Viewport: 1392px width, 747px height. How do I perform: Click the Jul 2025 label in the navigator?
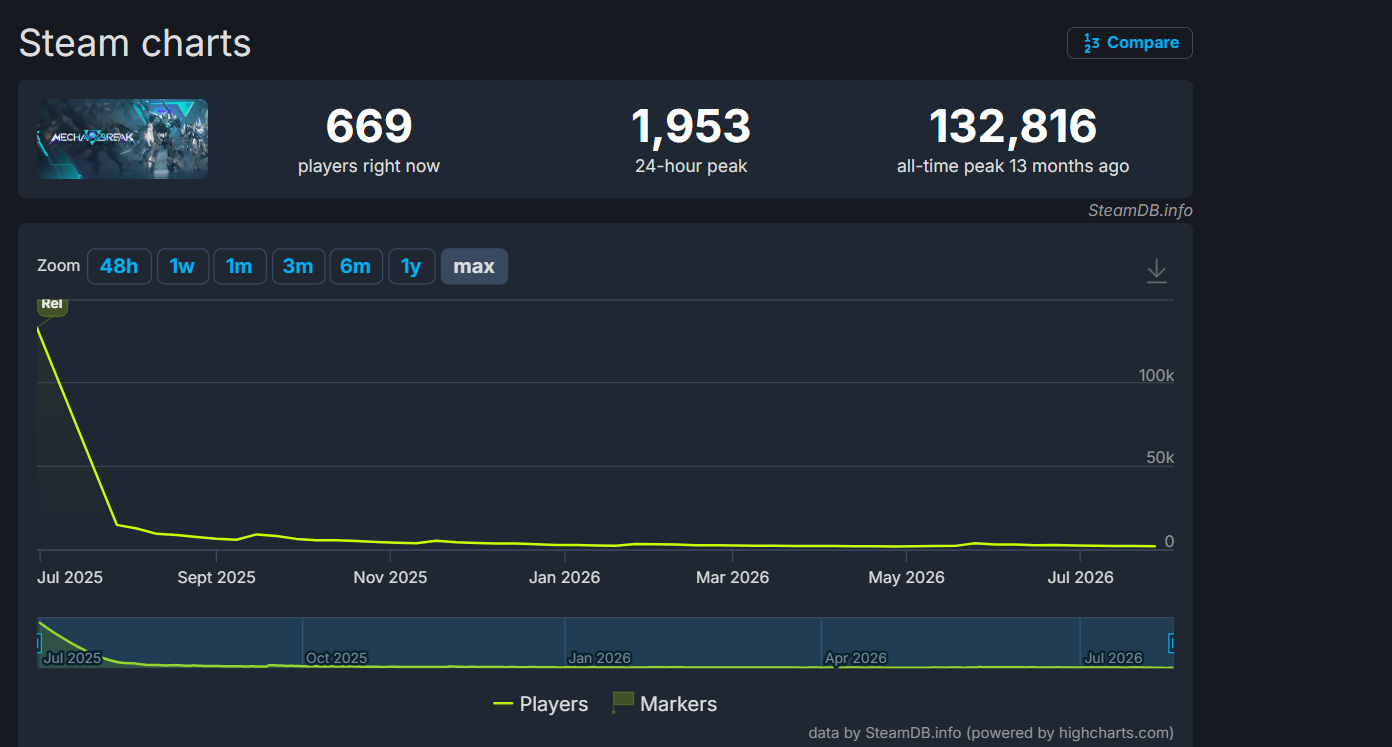72,658
